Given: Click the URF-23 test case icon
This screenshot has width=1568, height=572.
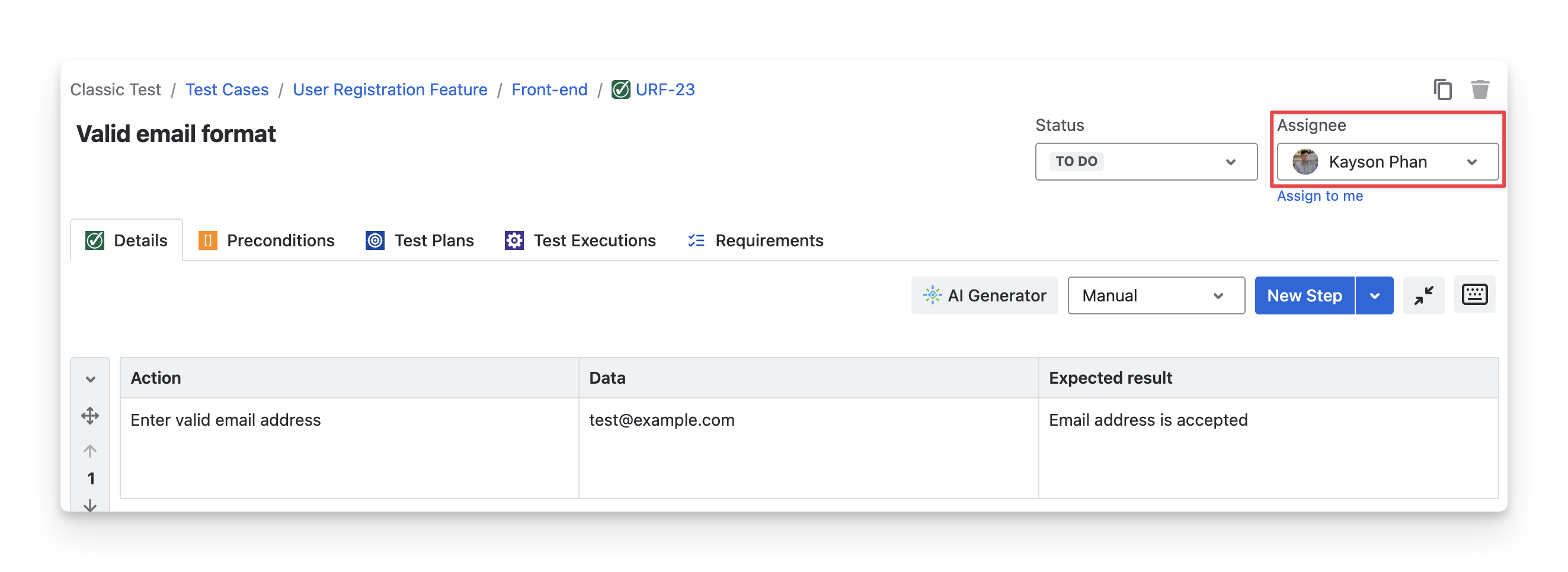Looking at the screenshot, I should pyautogui.click(x=620, y=89).
